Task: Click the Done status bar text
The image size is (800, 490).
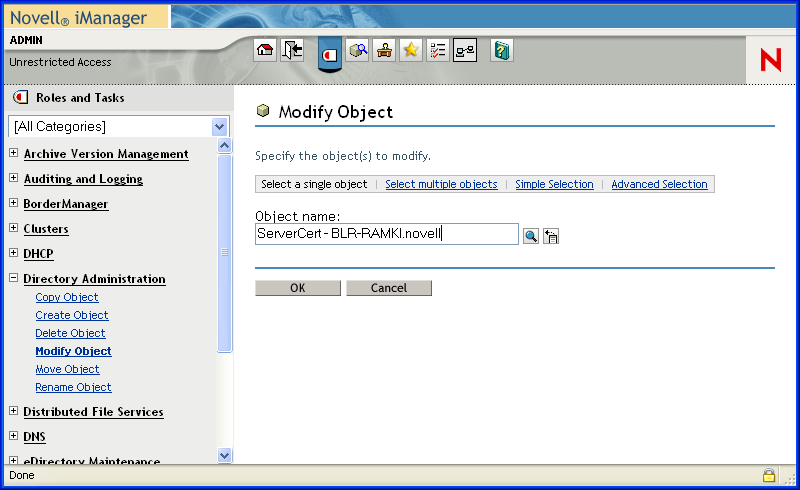Action: tap(22, 475)
